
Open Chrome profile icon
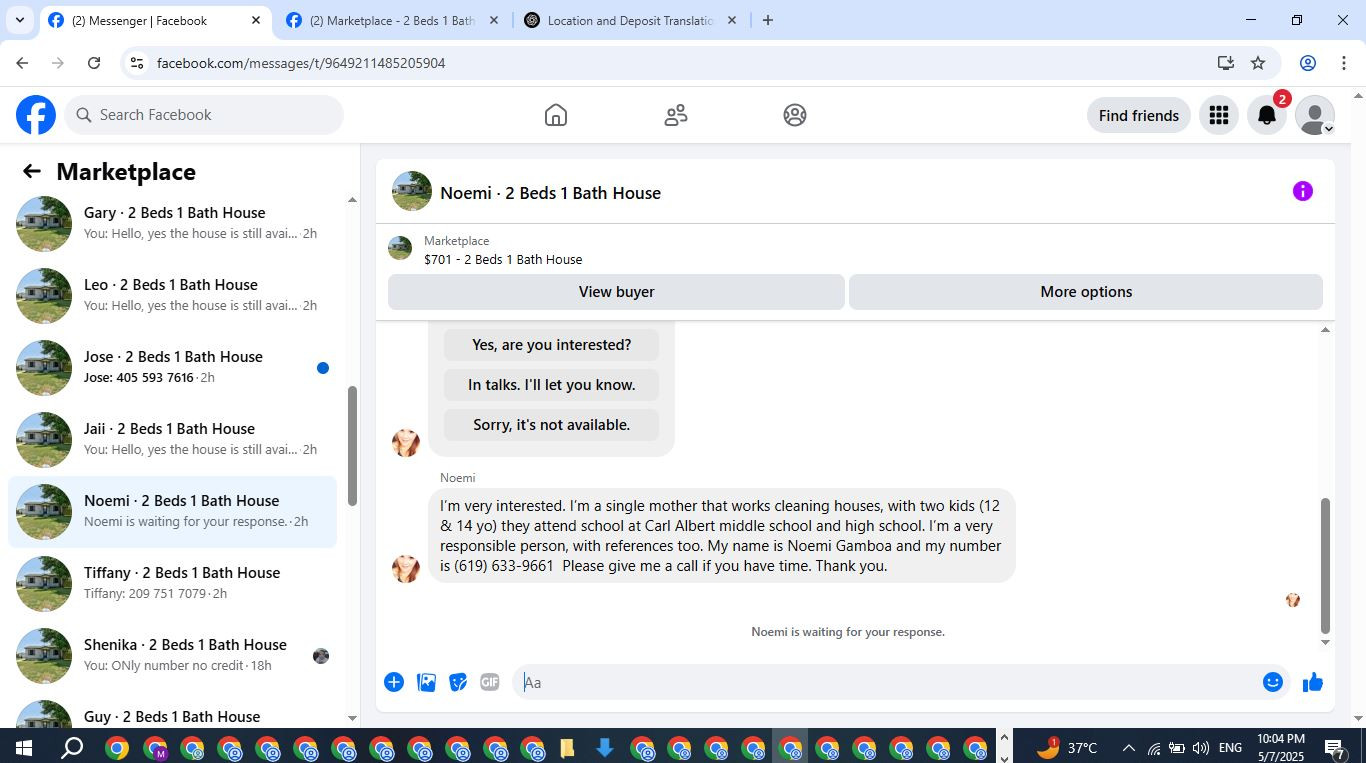(x=1307, y=63)
